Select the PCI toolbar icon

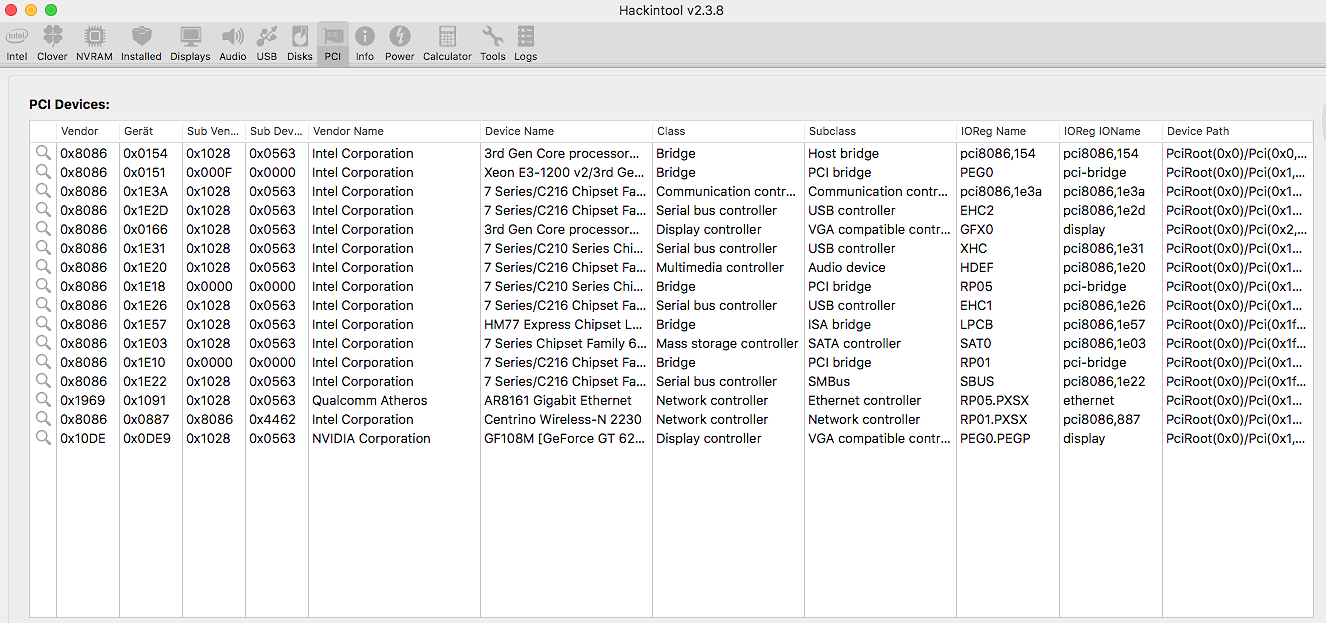(333, 45)
